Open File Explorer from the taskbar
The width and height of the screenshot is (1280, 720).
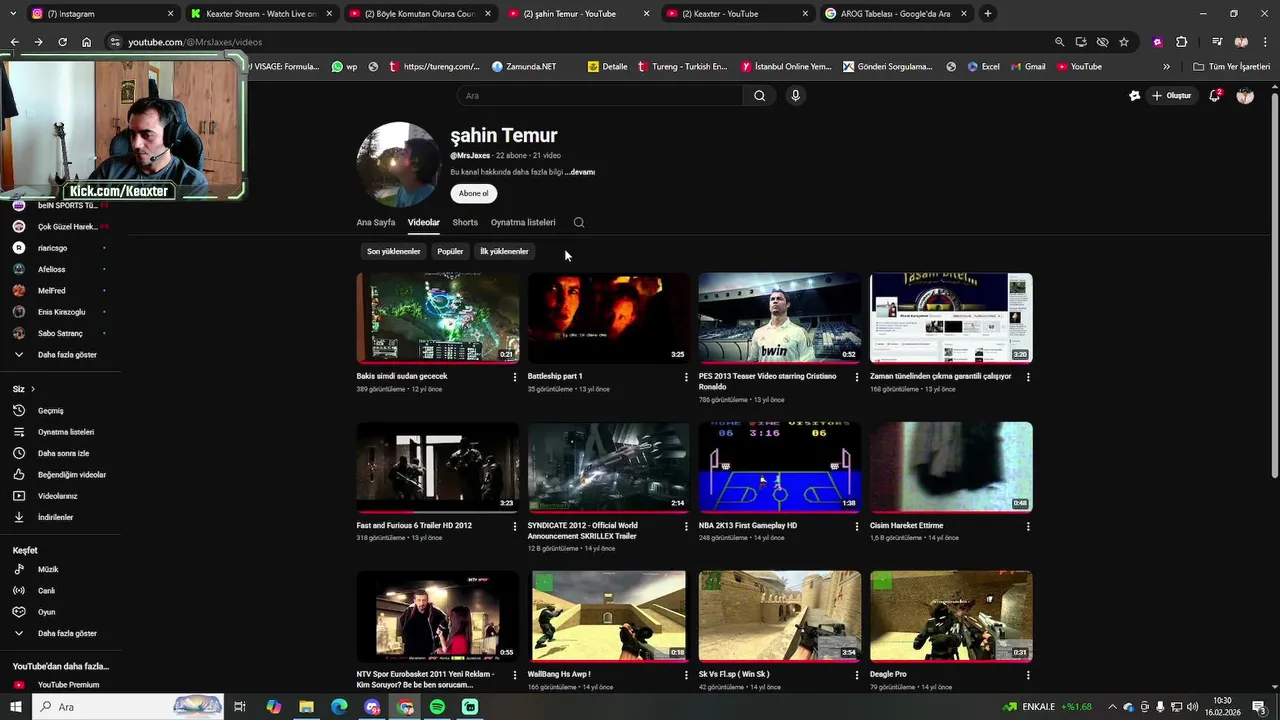pyautogui.click(x=306, y=707)
